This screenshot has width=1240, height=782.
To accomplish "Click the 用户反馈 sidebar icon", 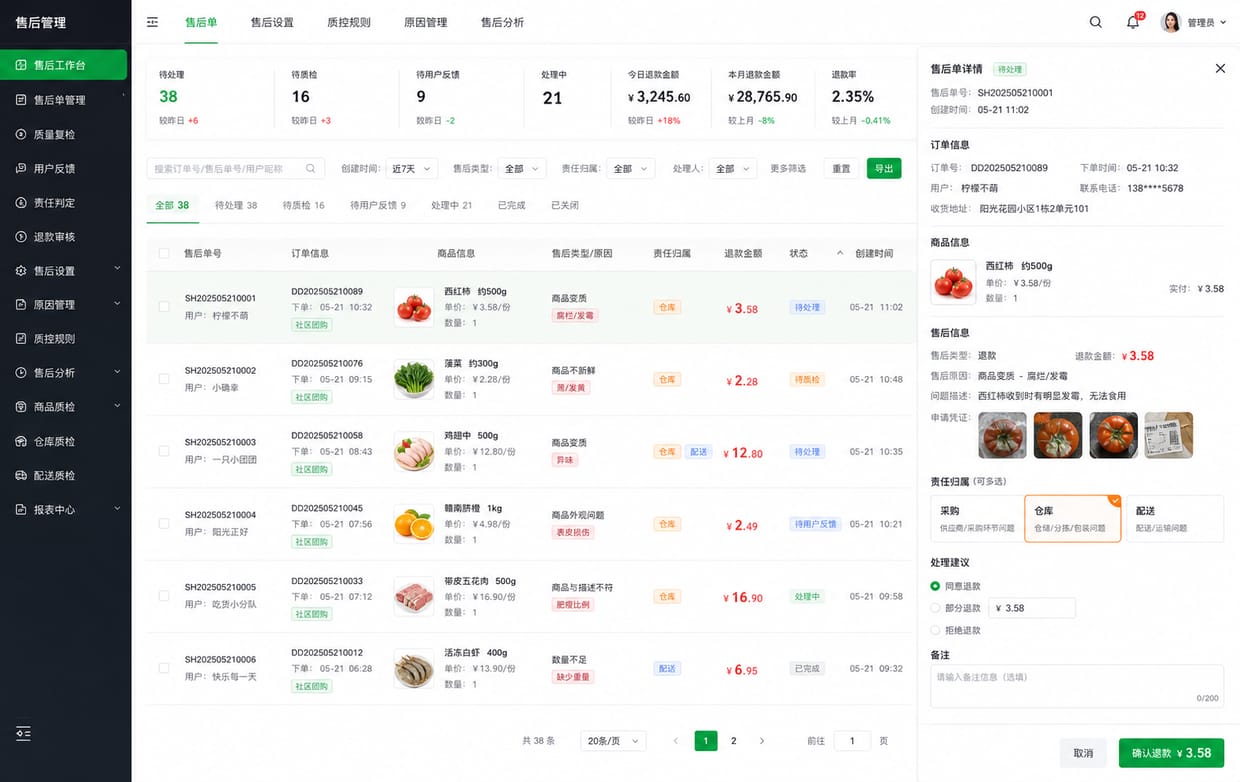I will pos(22,168).
